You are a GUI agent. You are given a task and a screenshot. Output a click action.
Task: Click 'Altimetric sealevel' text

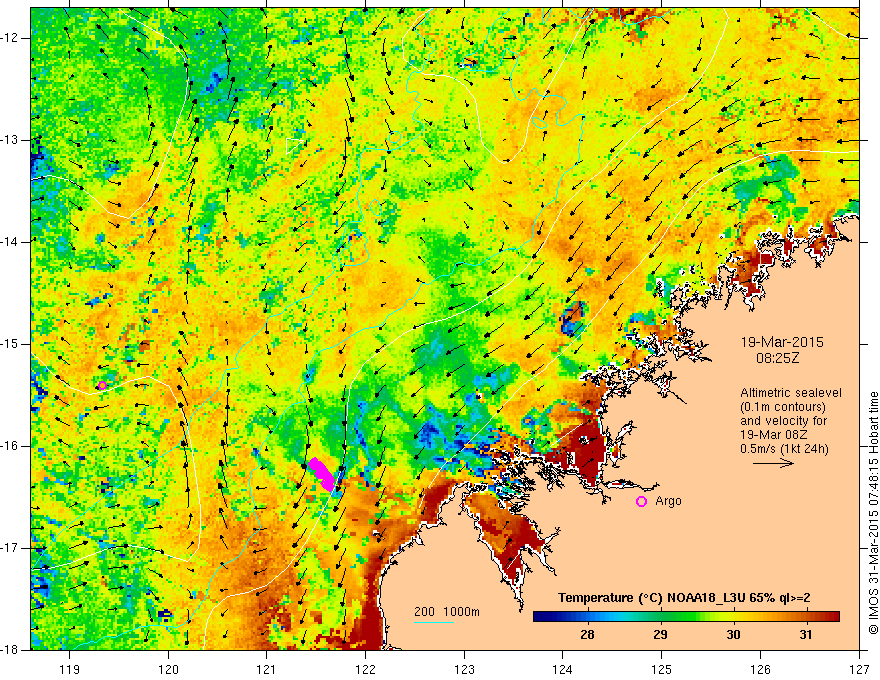(791, 393)
